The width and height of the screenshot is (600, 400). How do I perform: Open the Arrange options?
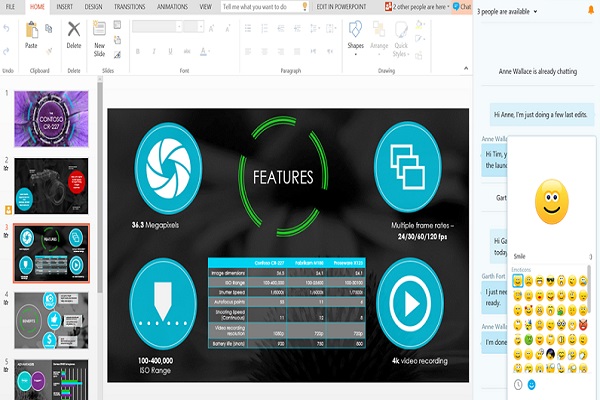379,38
